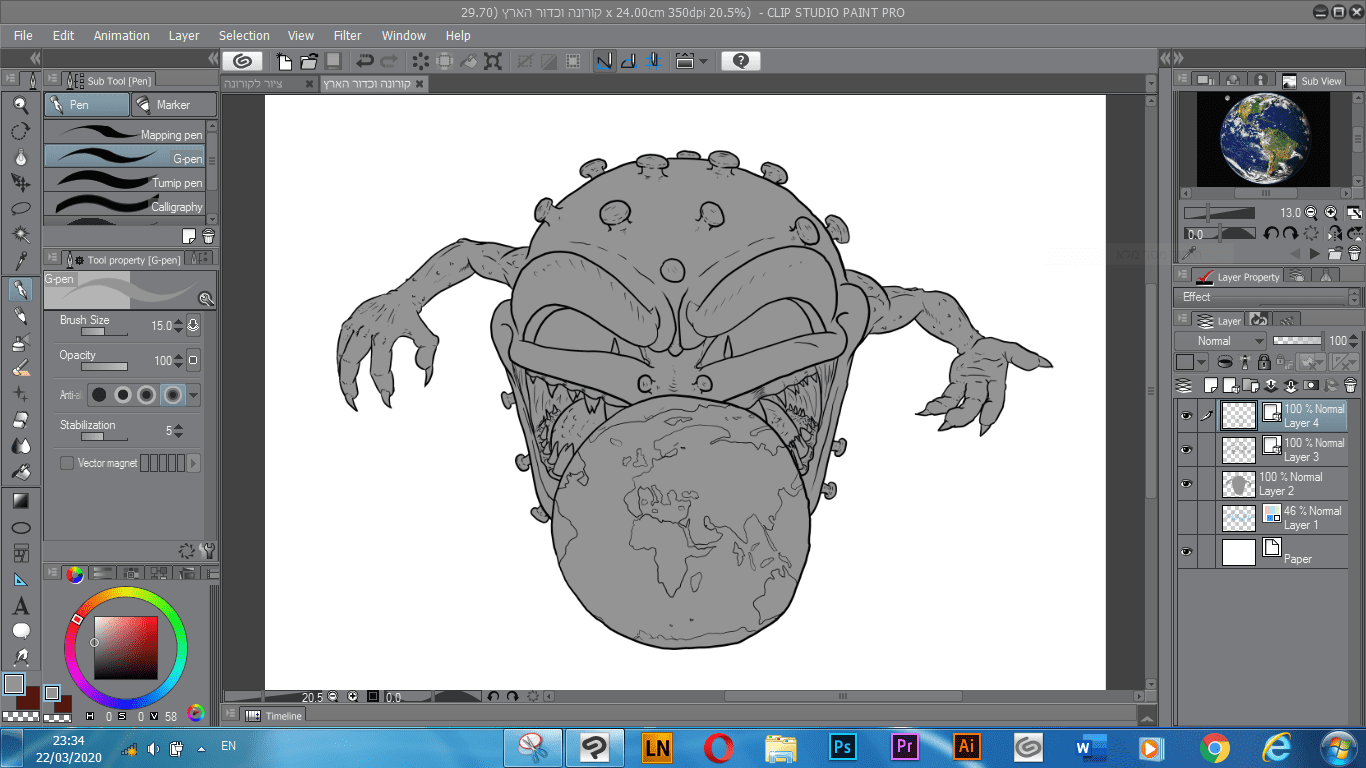The height and width of the screenshot is (768, 1366).
Task: Select the Eyedropper tool
Action: pyautogui.click(x=20, y=262)
